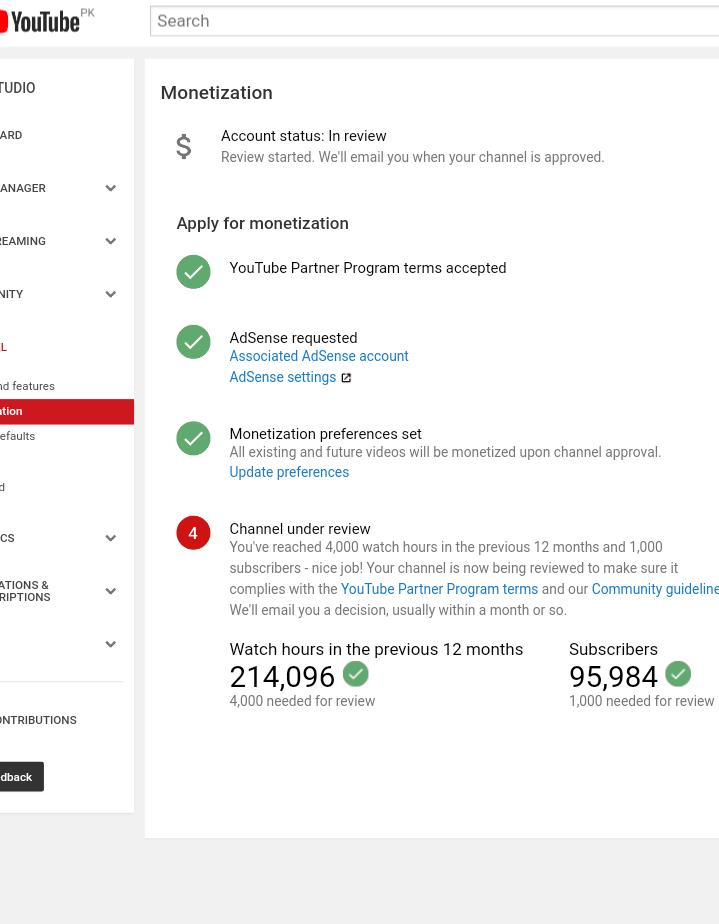Expand the sidebar section ending in ATIONS & RIPTIONS

click(x=110, y=591)
